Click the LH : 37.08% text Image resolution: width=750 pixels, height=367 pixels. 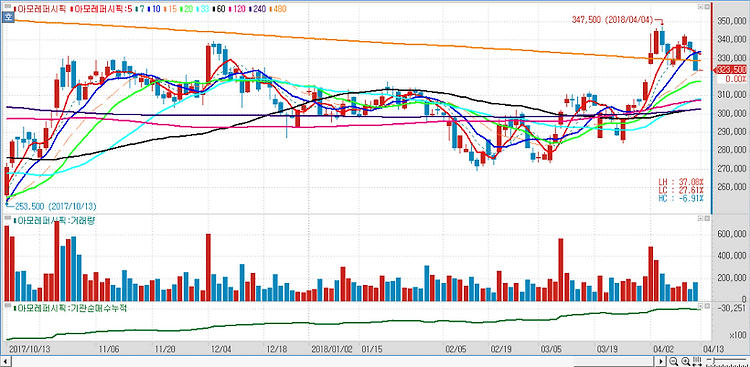[681, 182]
